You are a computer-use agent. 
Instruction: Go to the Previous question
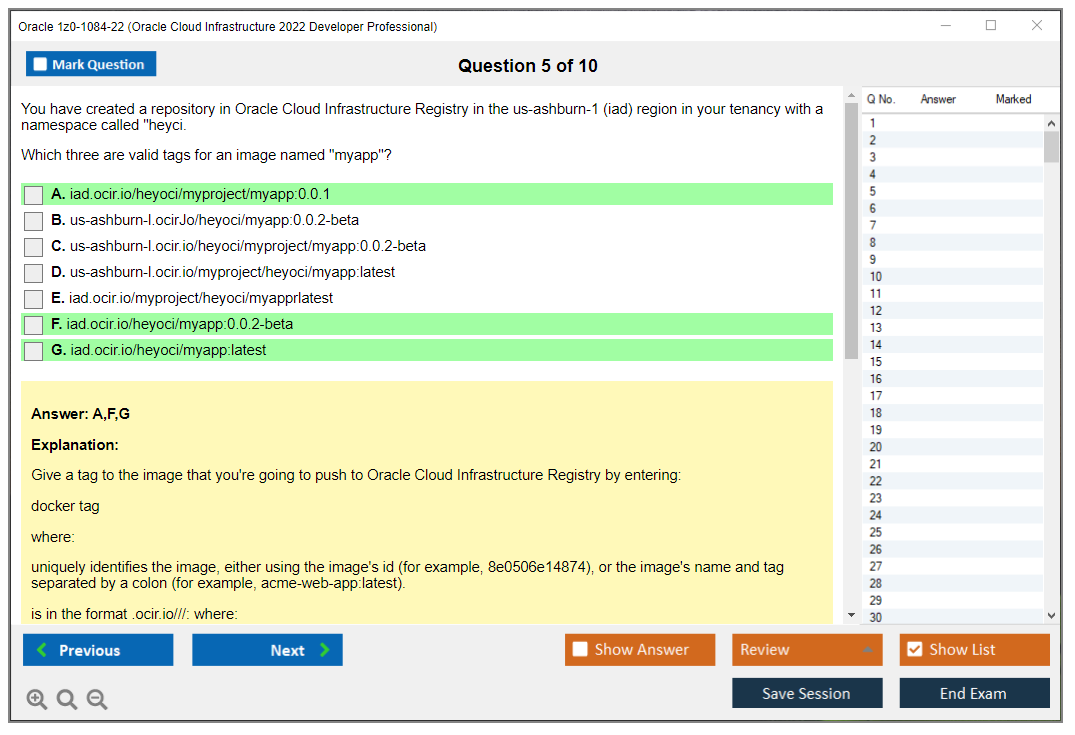coord(97,650)
